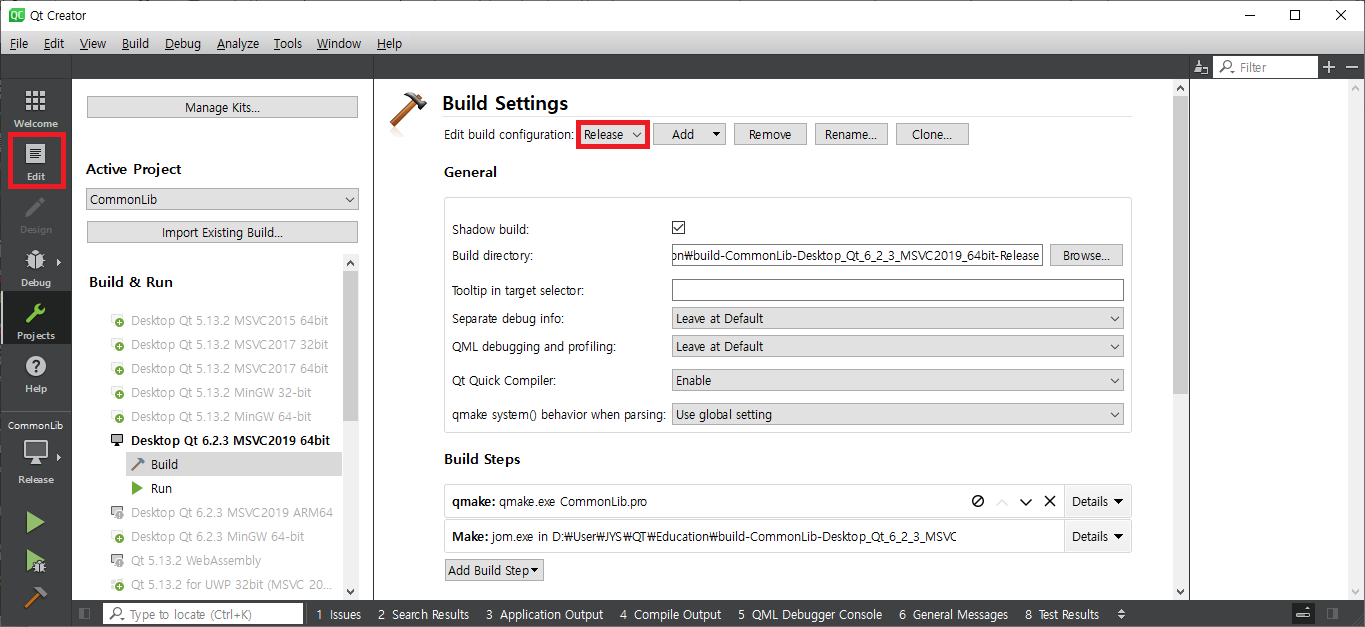Open qmake system() behavior dropdown
Image resolution: width=1365 pixels, height=627 pixels.
pos(898,414)
